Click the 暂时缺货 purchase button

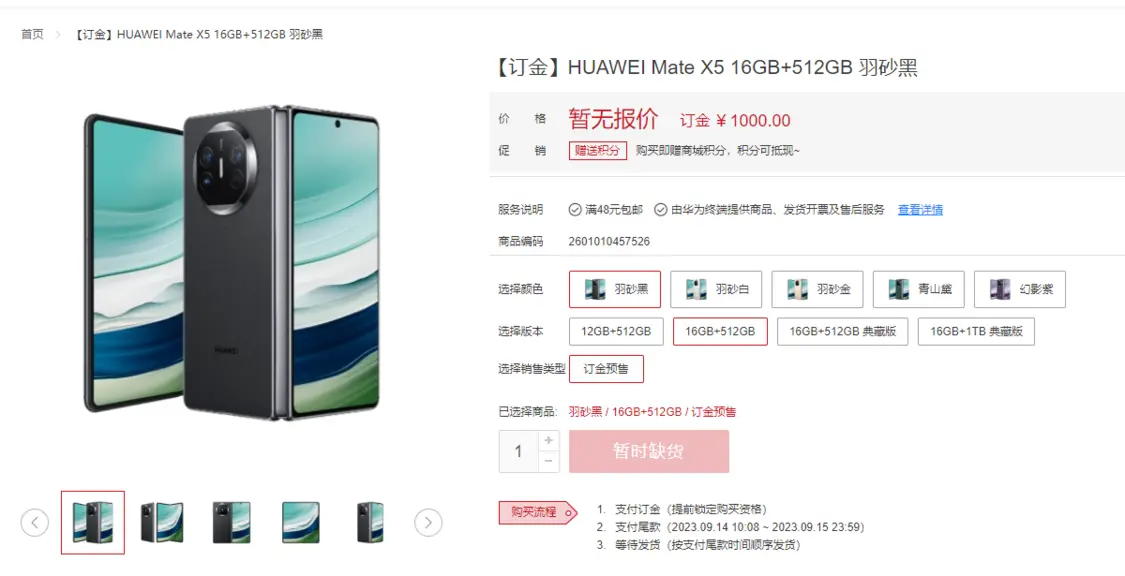pos(649,451)
